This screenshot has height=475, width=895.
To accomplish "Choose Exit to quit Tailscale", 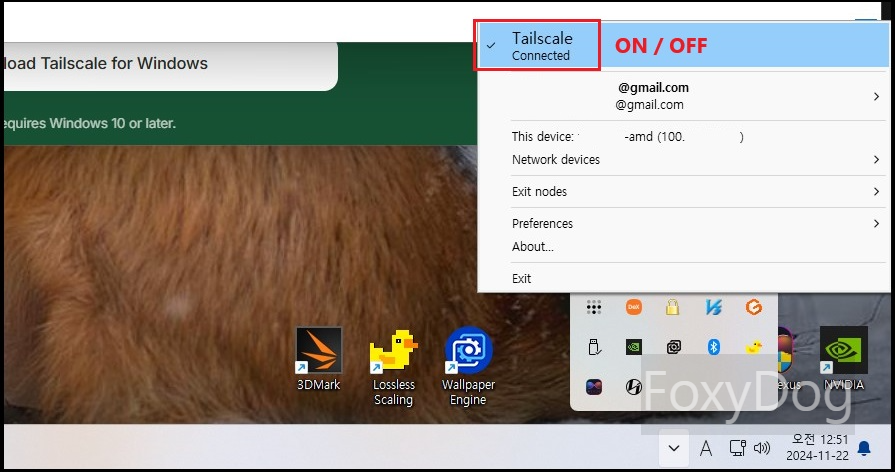I will pos(683,279).
